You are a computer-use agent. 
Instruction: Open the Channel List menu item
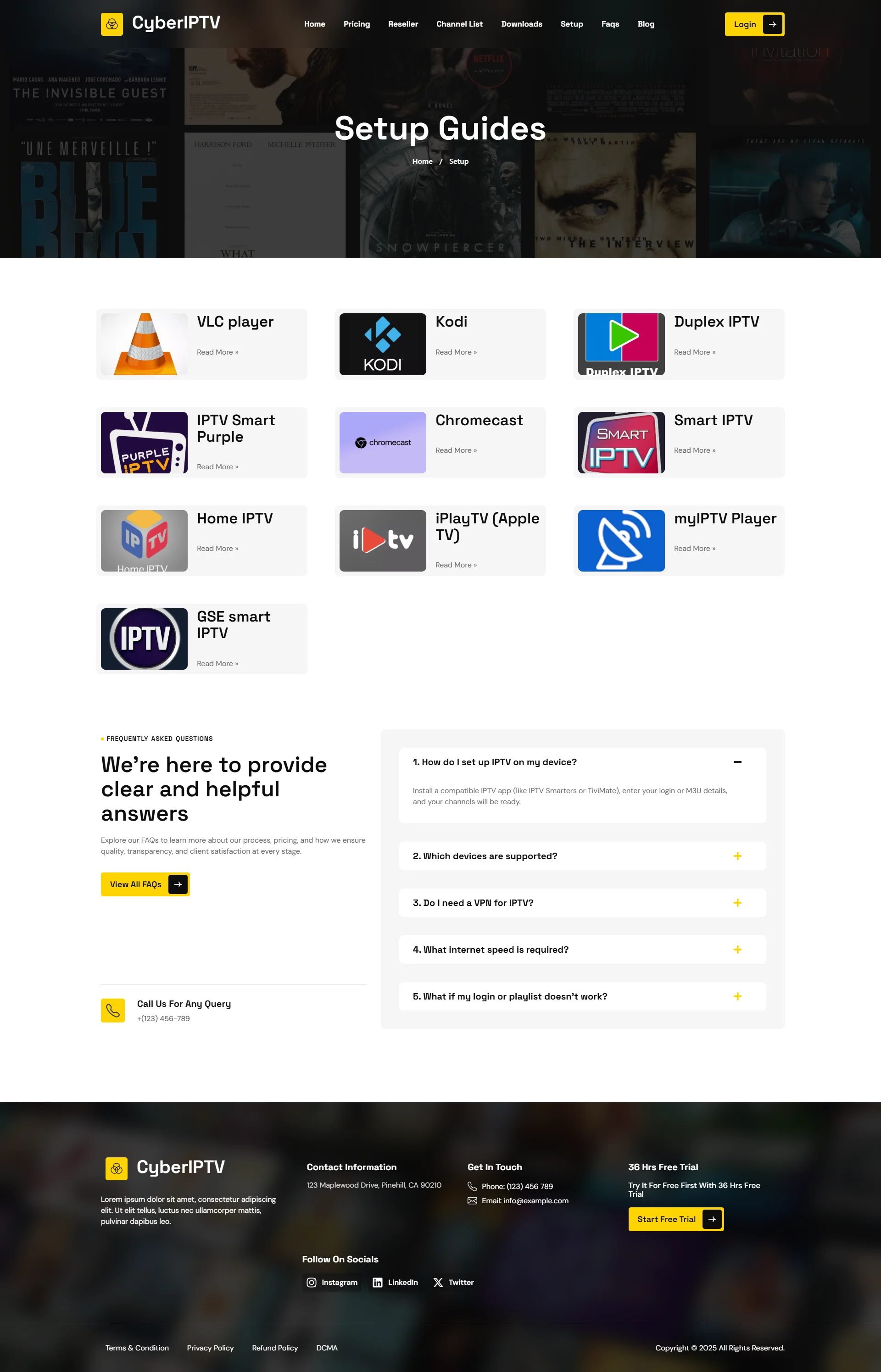pos(459,24)
